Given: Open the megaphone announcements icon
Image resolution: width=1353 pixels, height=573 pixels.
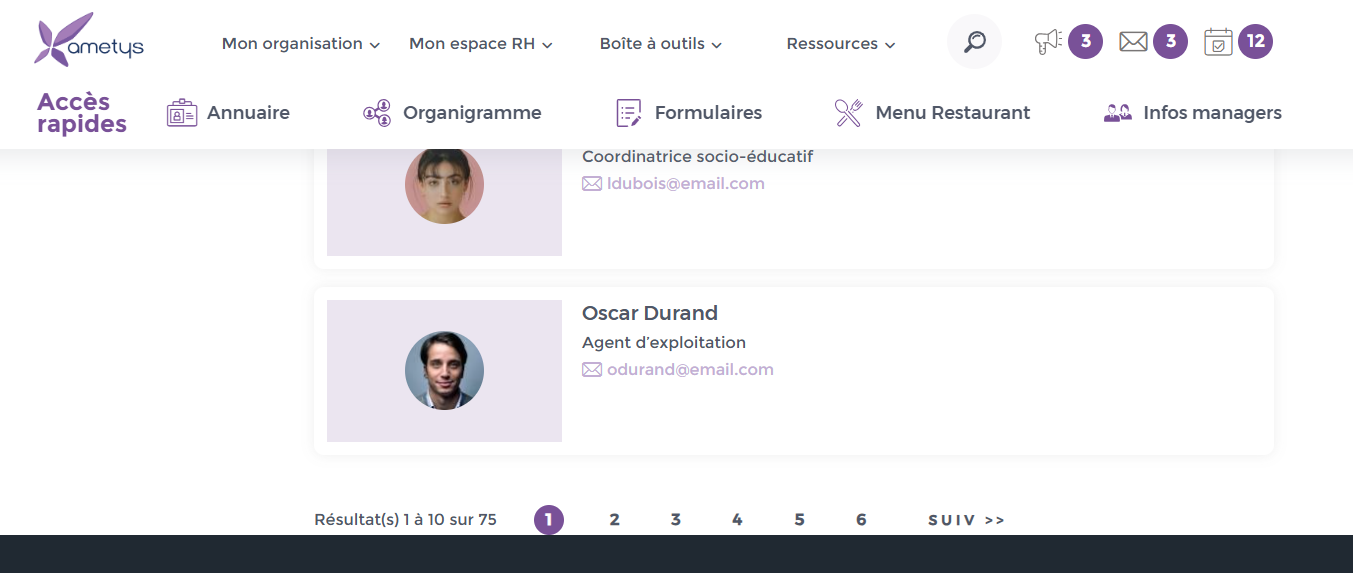Looking at the screenshot, I should (x=1048, y=42).
